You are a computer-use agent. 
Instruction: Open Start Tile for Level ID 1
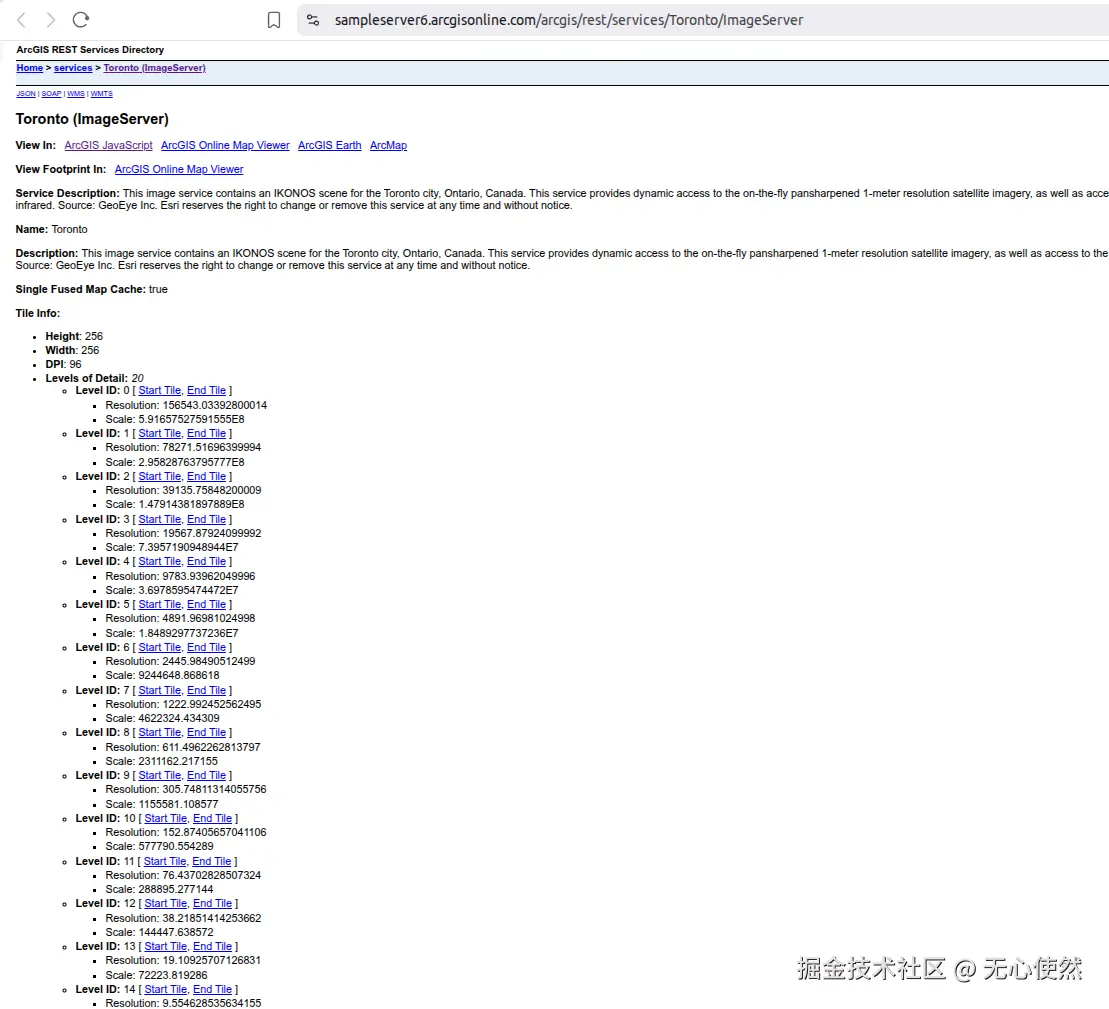point(160,433)
